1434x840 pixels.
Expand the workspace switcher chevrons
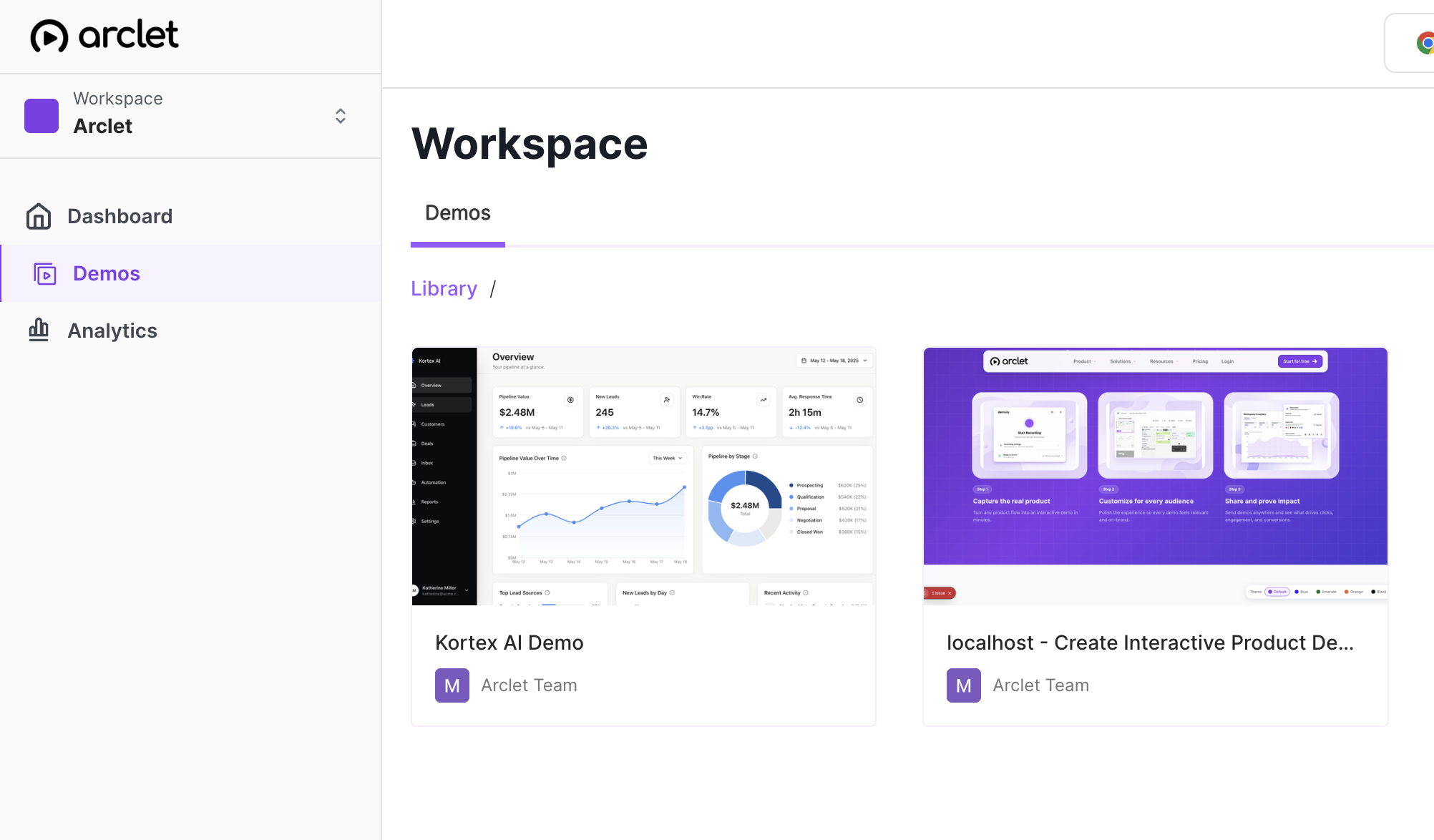coord(341,116)
